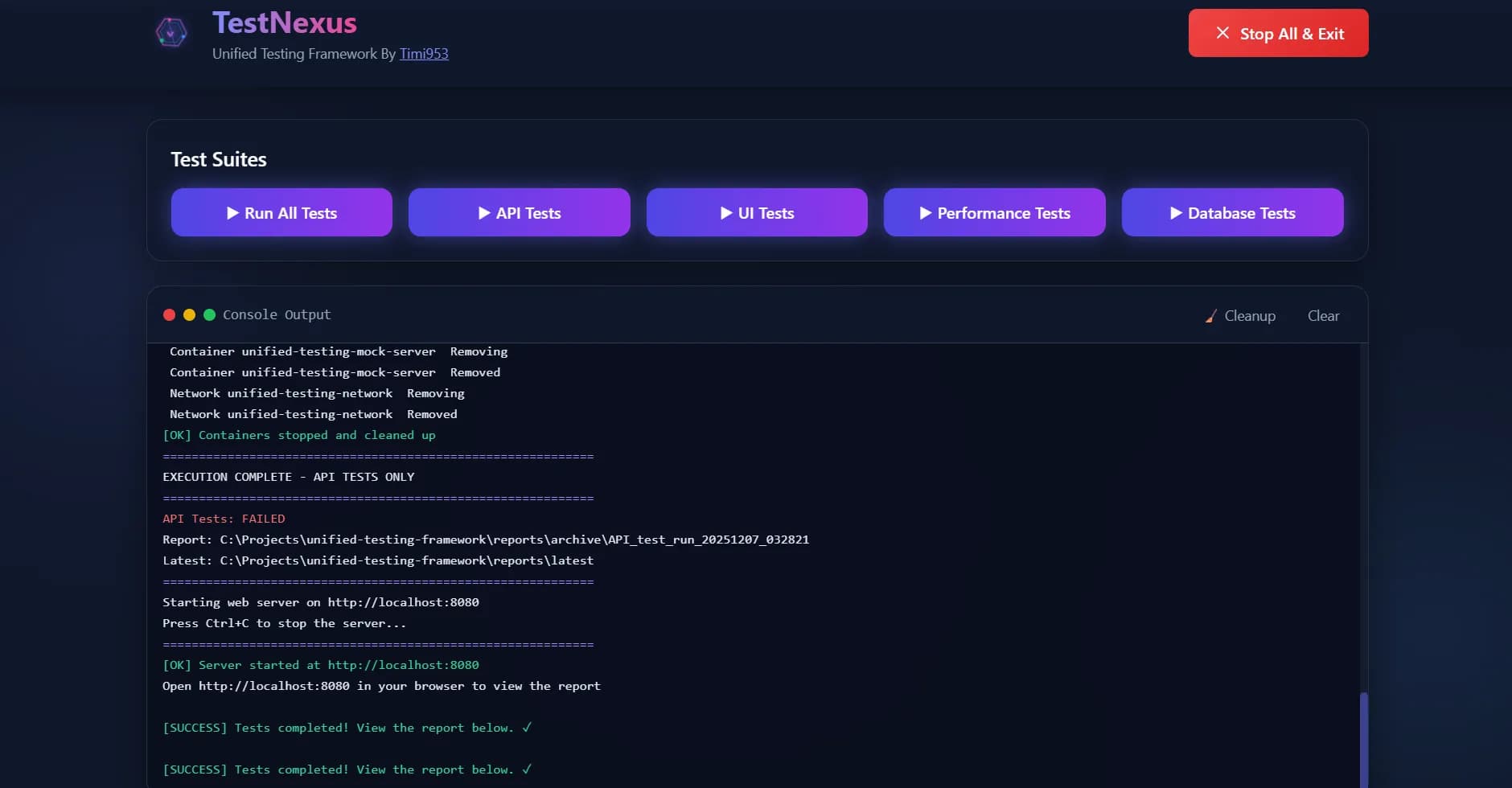Click the Console Output header label
Viewport: 1512px width, 788px height.
pyautogui.click(x=277, y=315)
